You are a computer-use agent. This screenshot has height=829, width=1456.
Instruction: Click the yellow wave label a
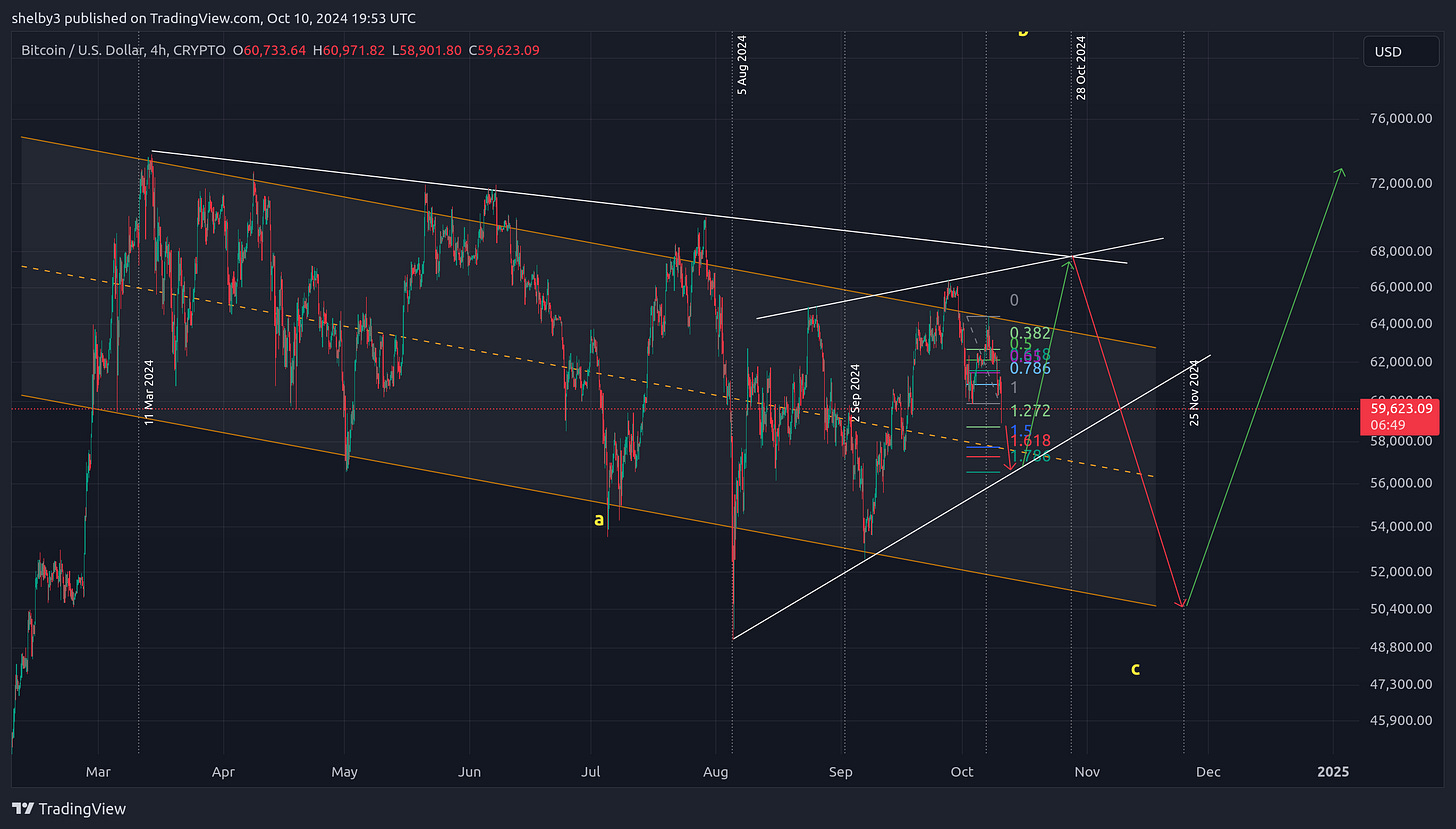[x=599, y=520]
